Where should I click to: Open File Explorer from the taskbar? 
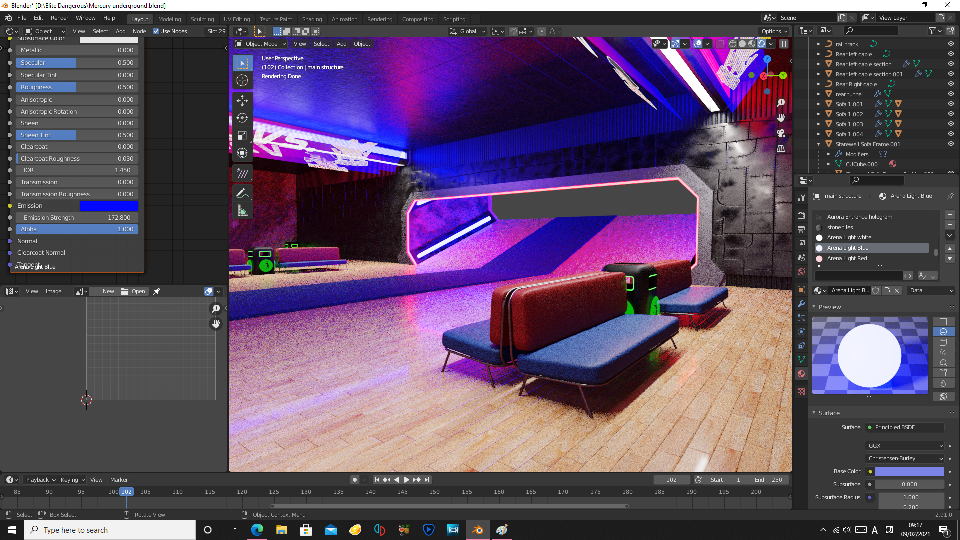click(x=281, y=530)
